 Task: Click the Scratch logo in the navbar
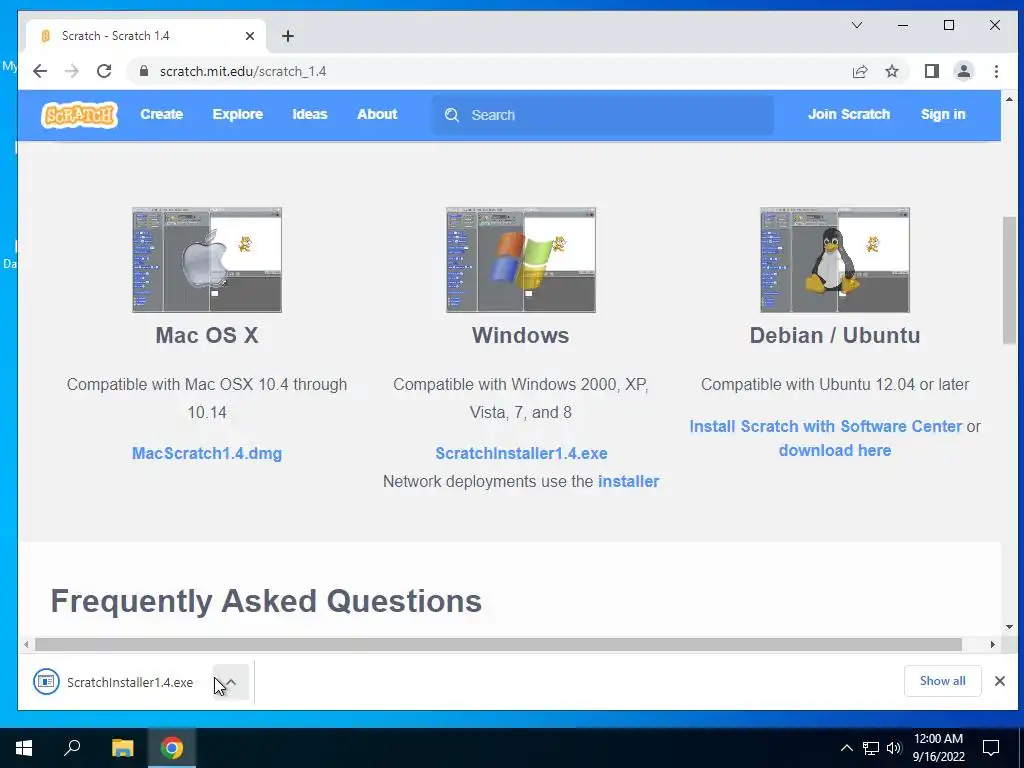point(79,115)
